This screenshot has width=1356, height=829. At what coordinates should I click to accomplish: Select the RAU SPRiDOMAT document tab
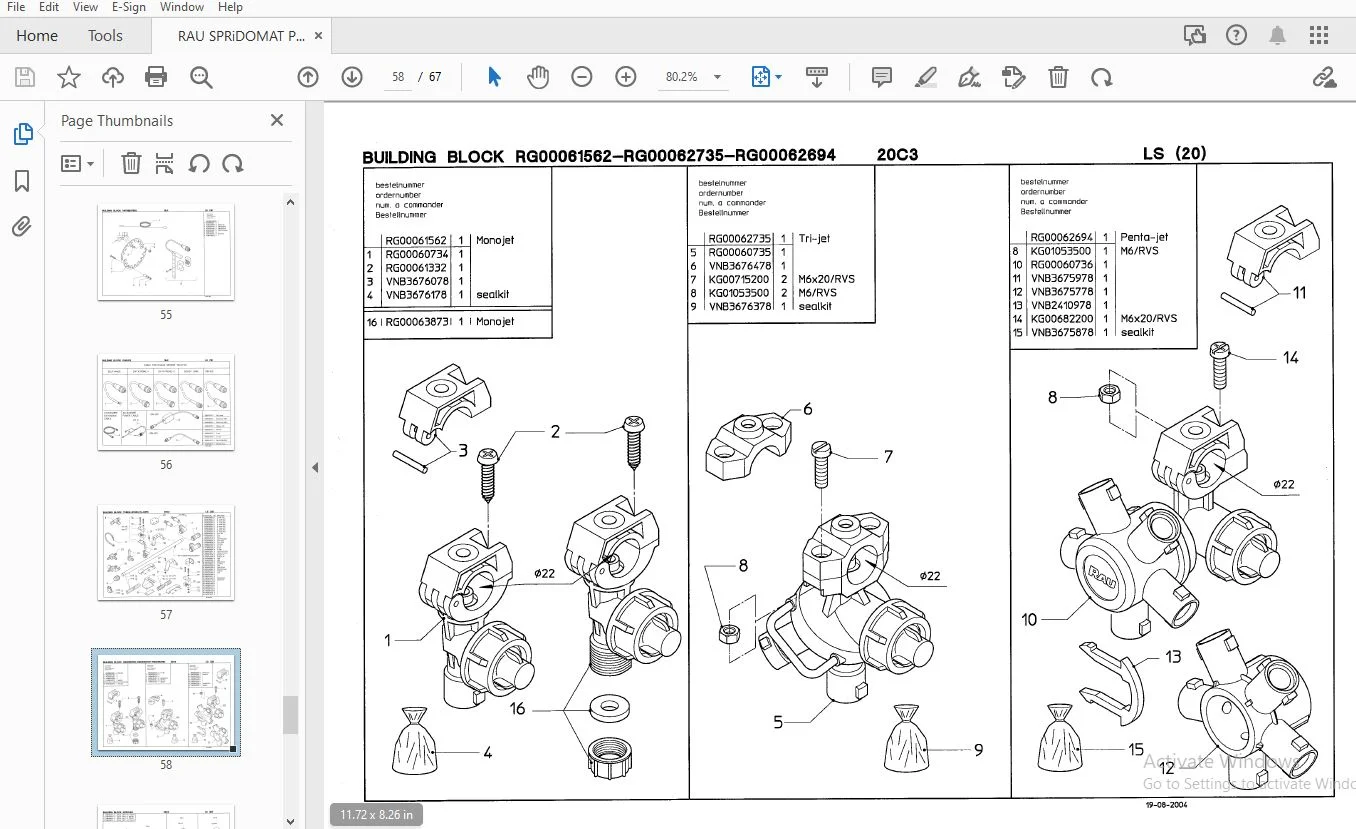[x=241, y=35]
